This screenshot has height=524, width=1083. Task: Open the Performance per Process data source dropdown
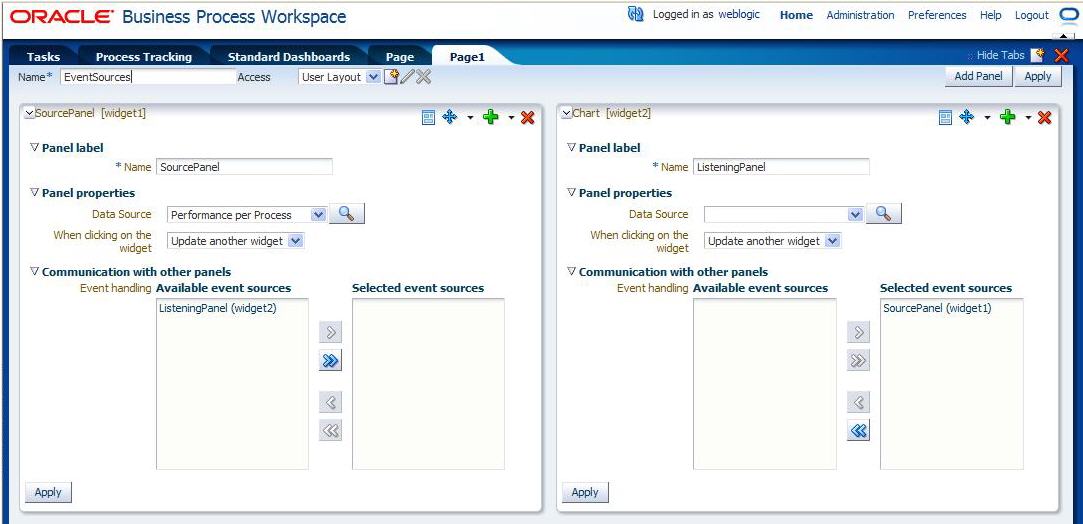(x=318, y=215)
